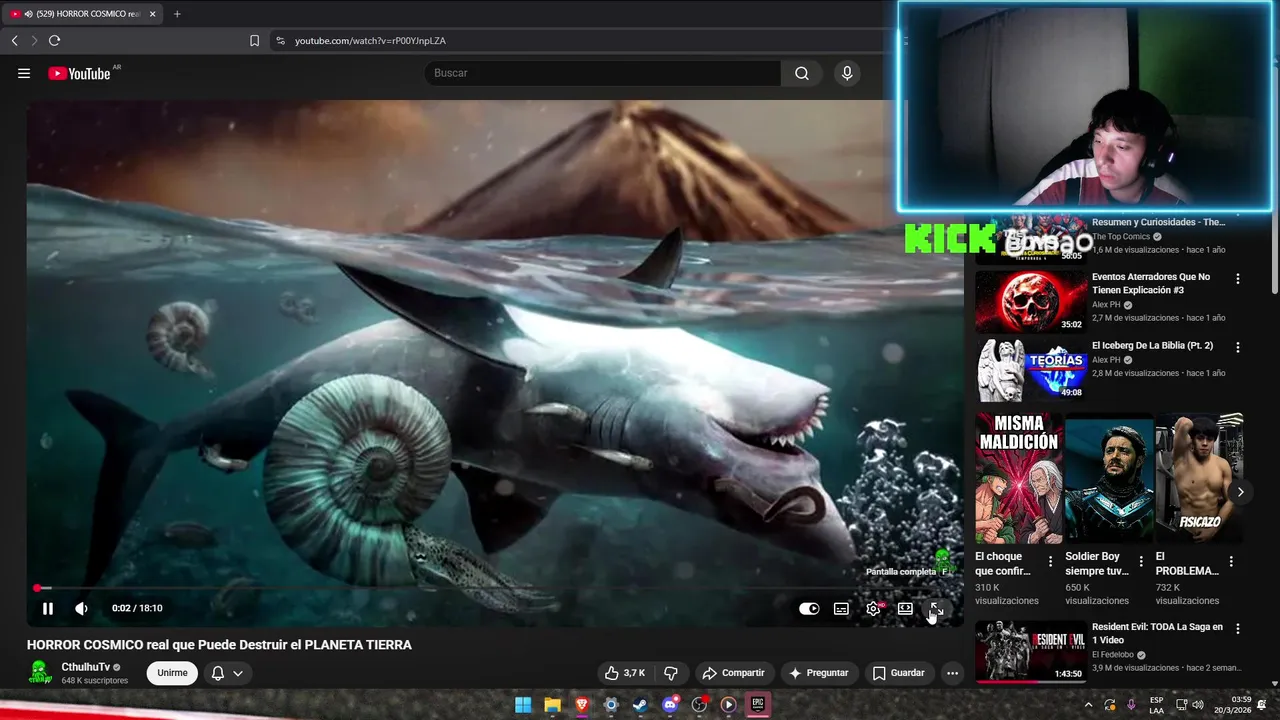Dislike the video with thumbs down

tap(671, 673)
